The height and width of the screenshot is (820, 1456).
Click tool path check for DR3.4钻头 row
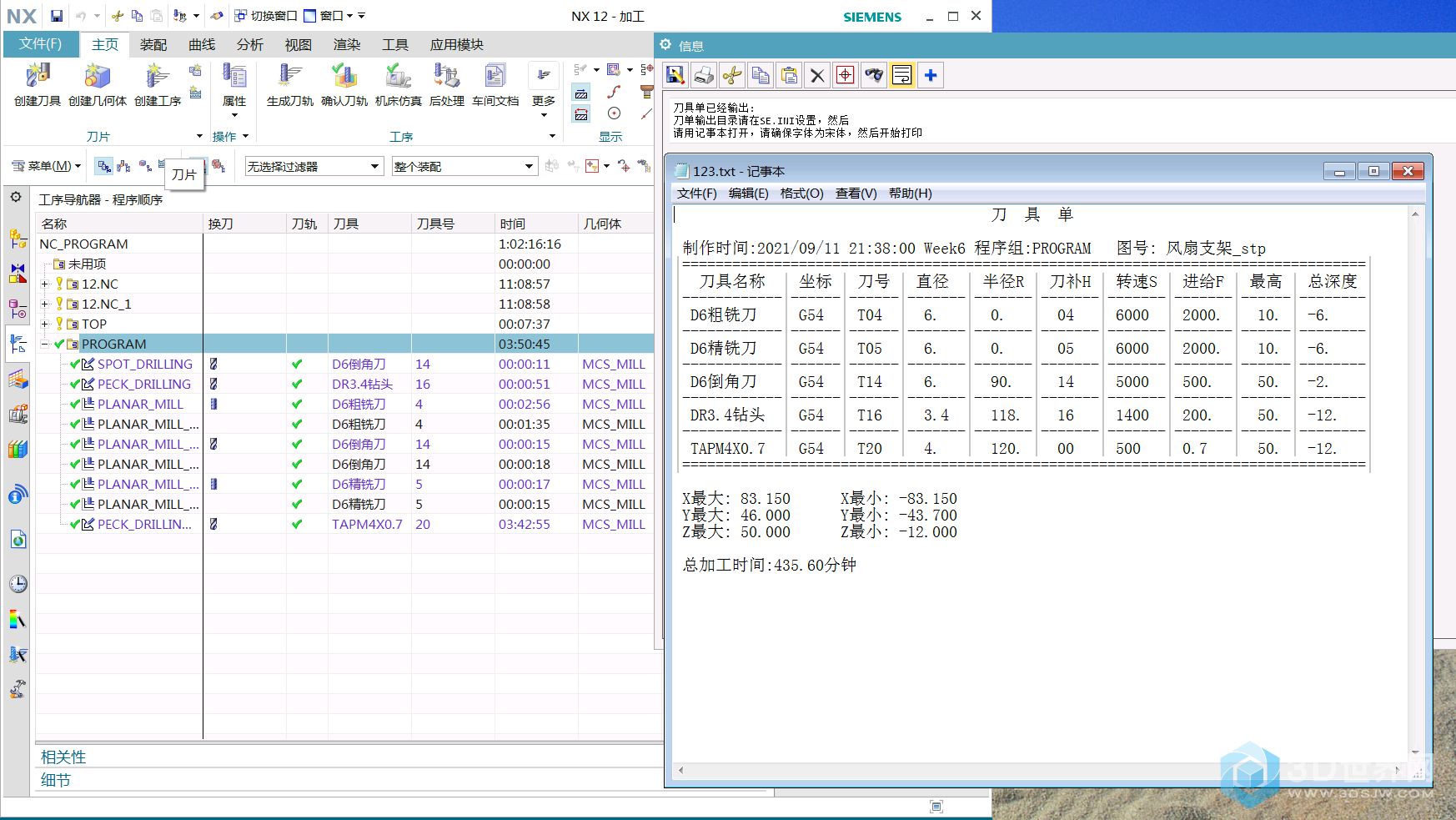297,384
